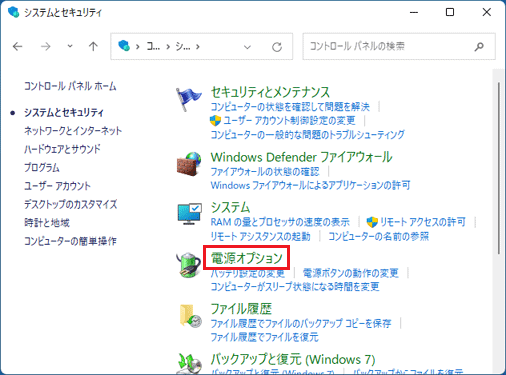This screenshot has height=375, width=506.
Task: Click the shield icon in the window title bar
Action: click(14, 12)
